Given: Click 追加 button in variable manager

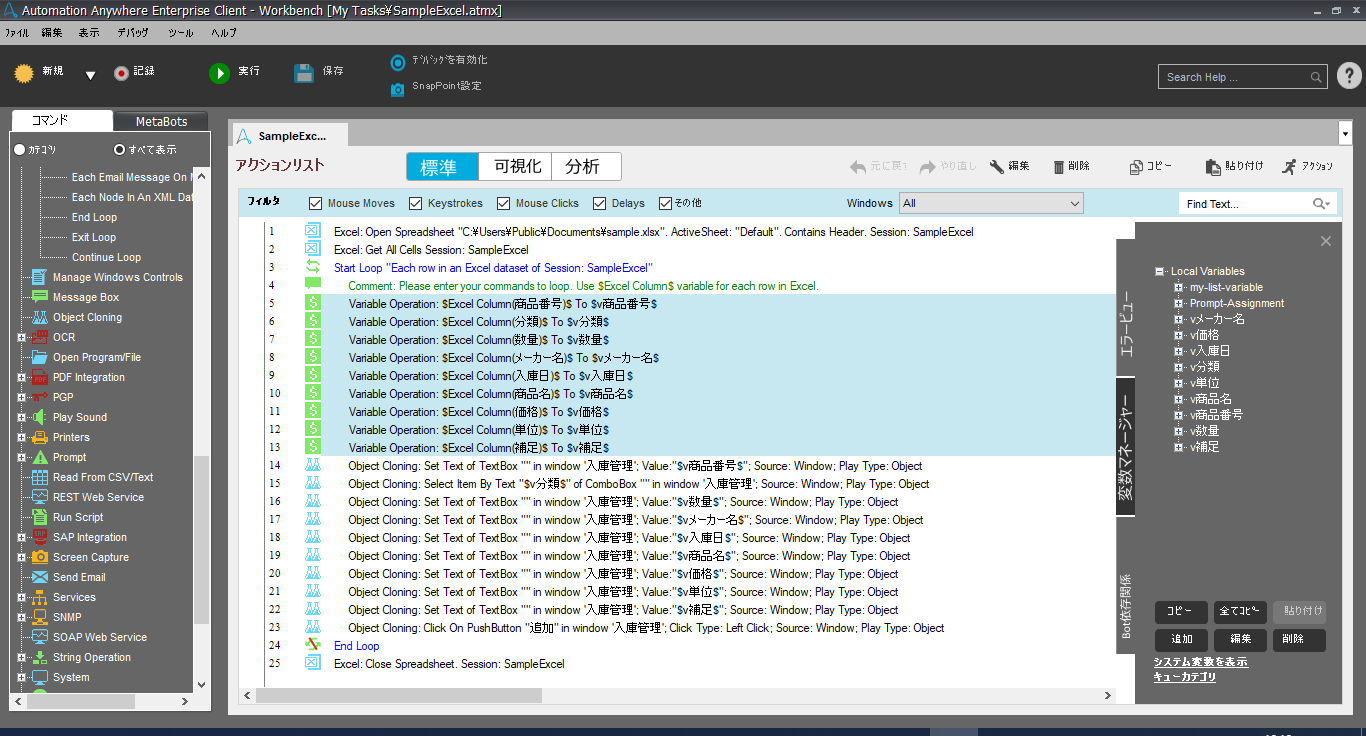Looking at the screenshot, I should (1181, 640).
